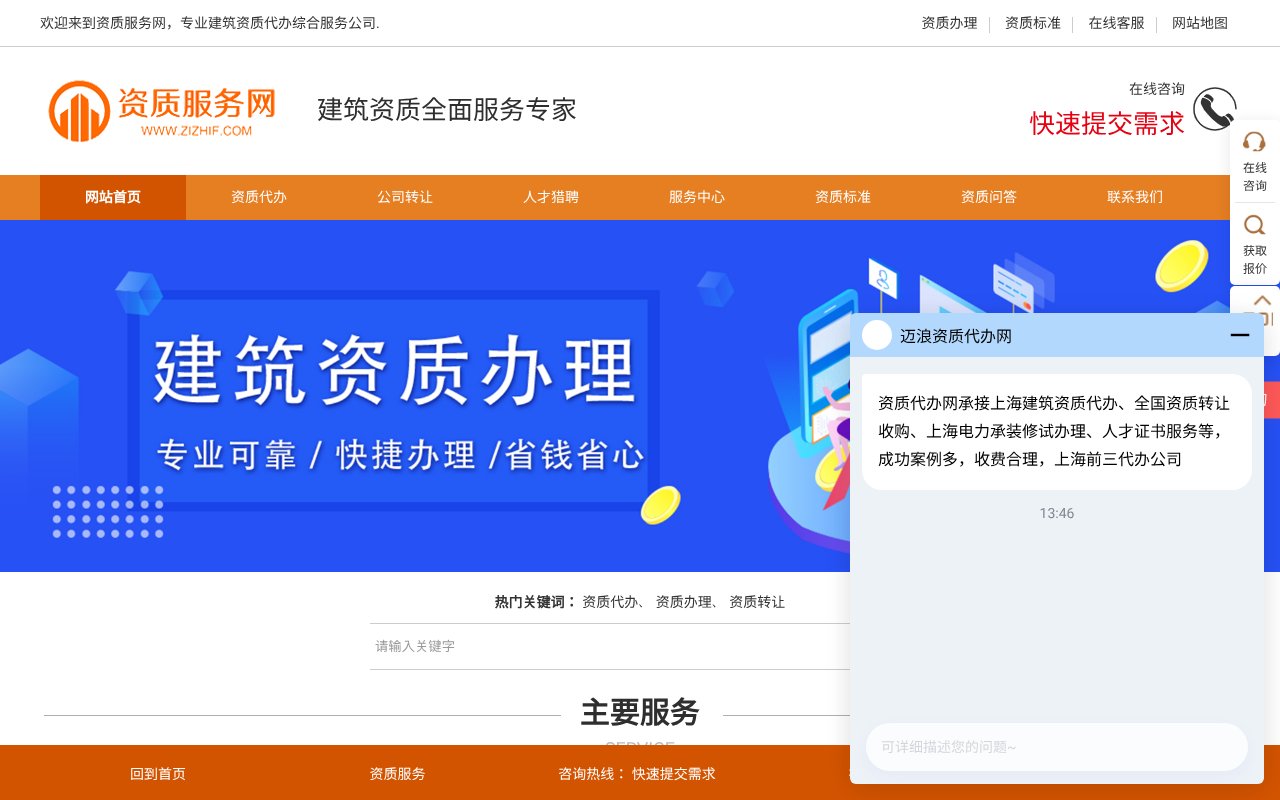
Task: Minimize the 迈浪资质代办网 chat window
Action: click(x=1240, y=335)
